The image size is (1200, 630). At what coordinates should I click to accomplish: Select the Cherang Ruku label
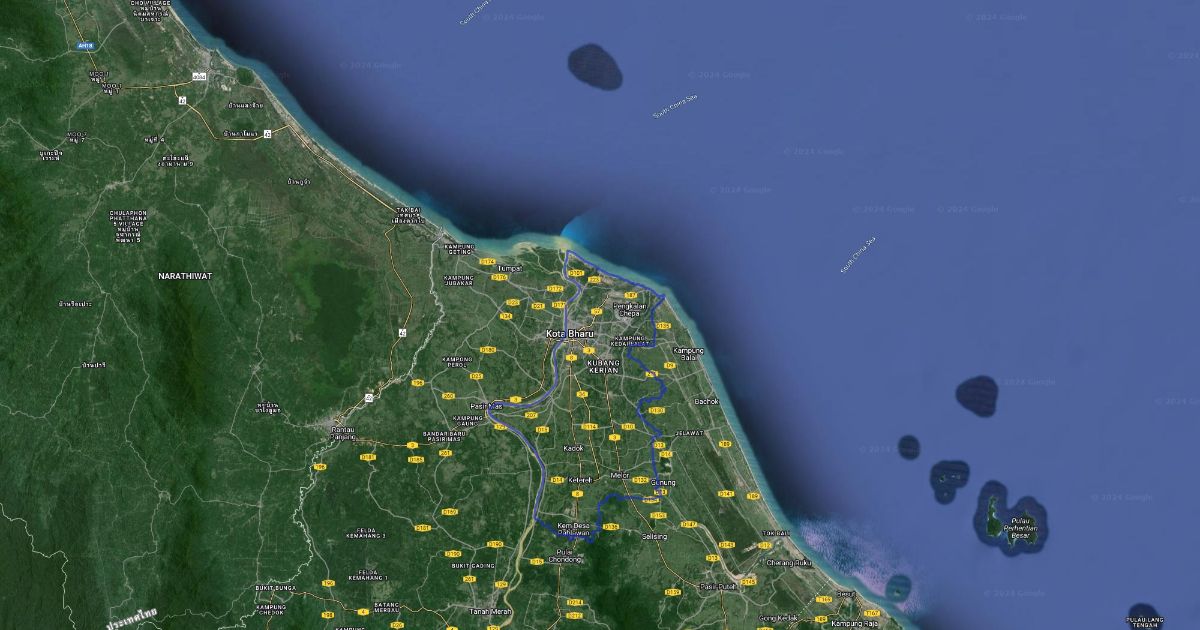click(x=789, y=562)
